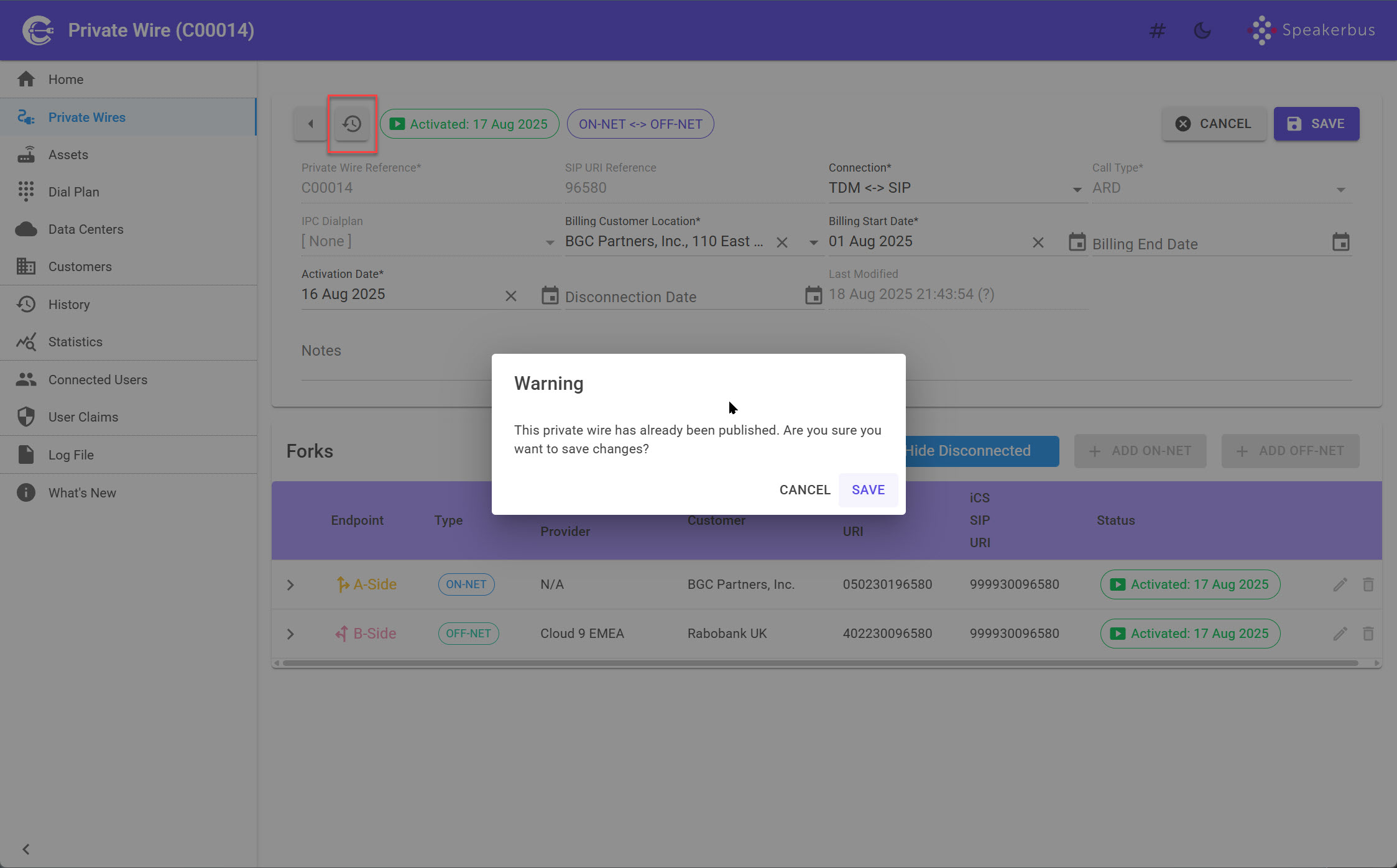The height and width of the screenshot is (868, 1397).
Task: Toggle dark mode with the moon icon
Action: tap(1202, 30)
